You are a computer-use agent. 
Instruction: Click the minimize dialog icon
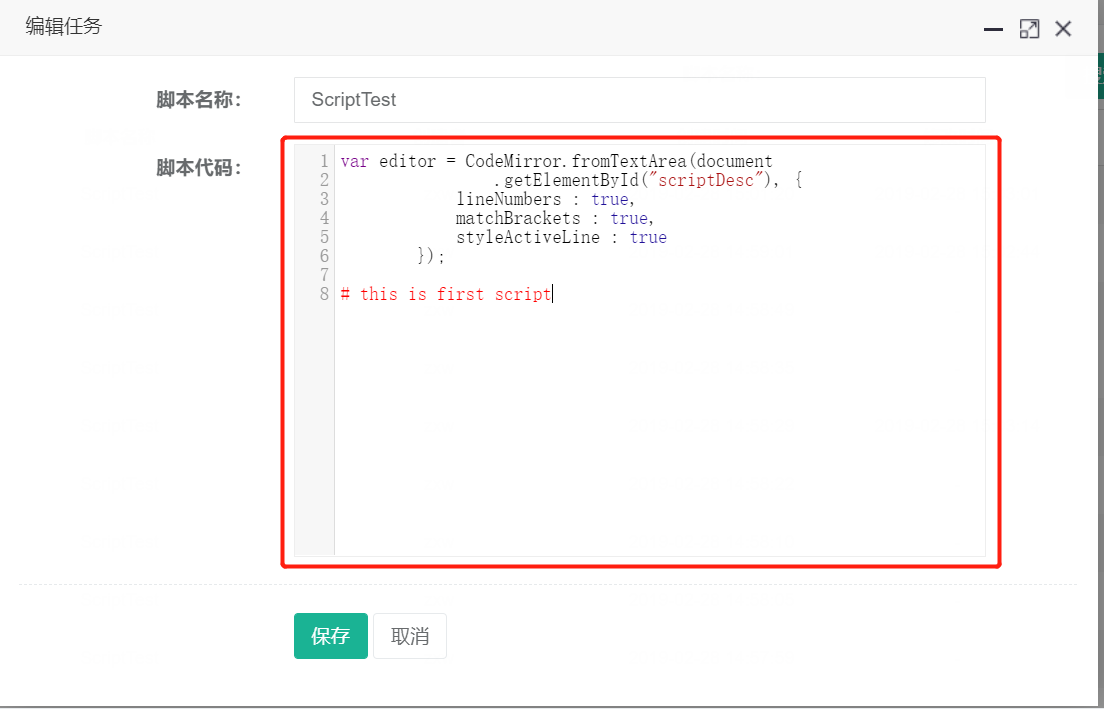tap(993, 30)
